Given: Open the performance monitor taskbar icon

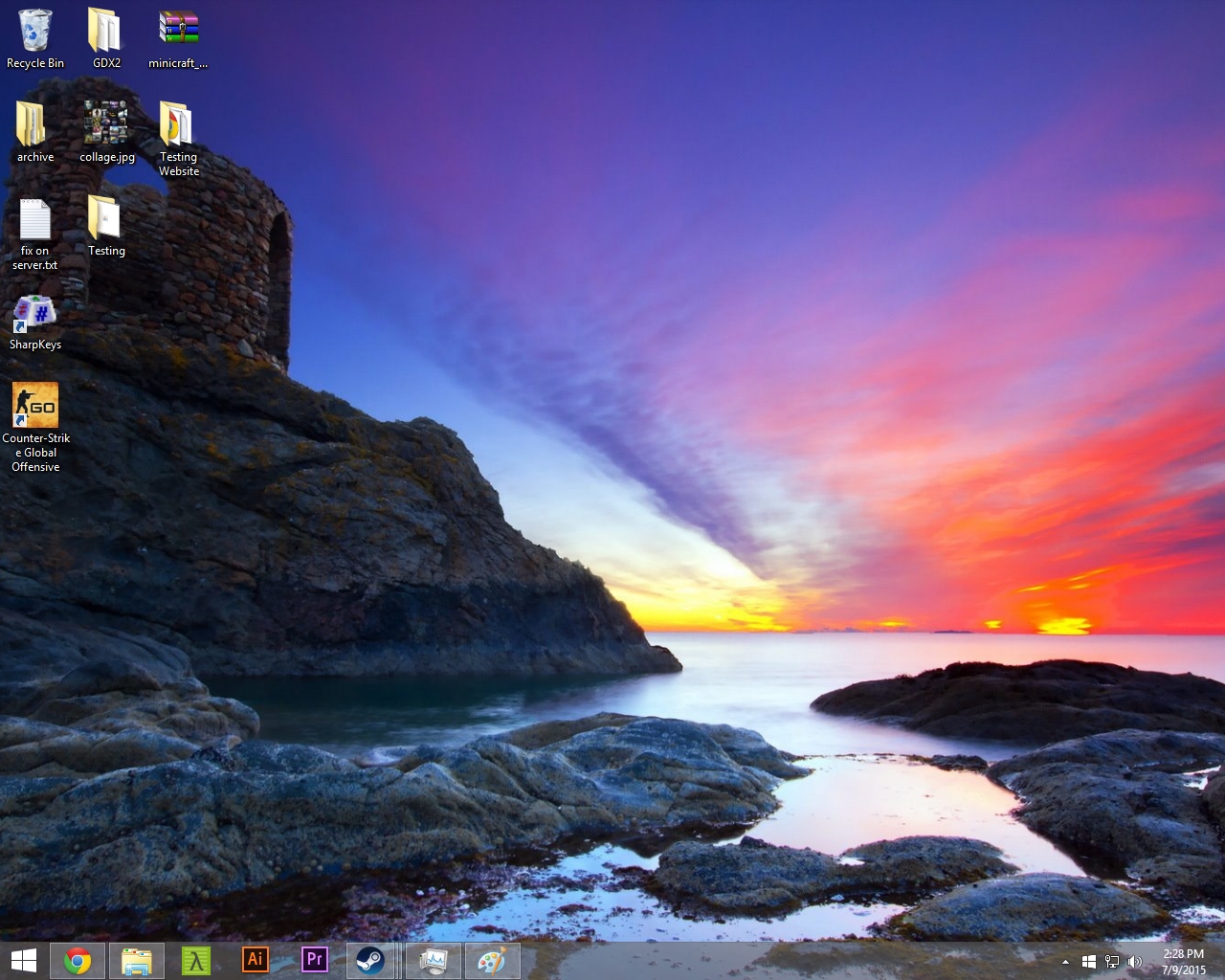Looking at the screenshot, I should 434,960.
